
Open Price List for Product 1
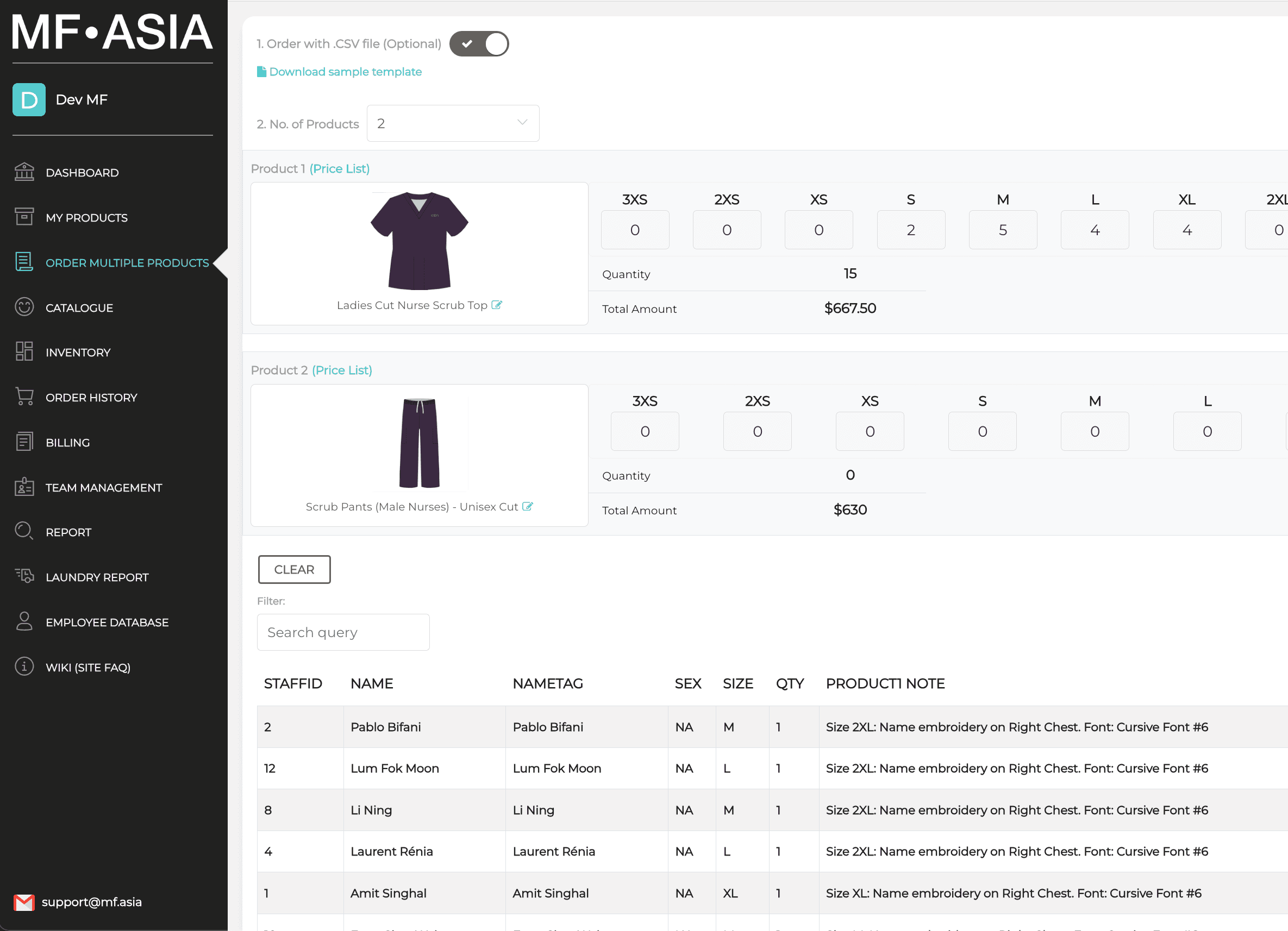click(x=339, y=168)
